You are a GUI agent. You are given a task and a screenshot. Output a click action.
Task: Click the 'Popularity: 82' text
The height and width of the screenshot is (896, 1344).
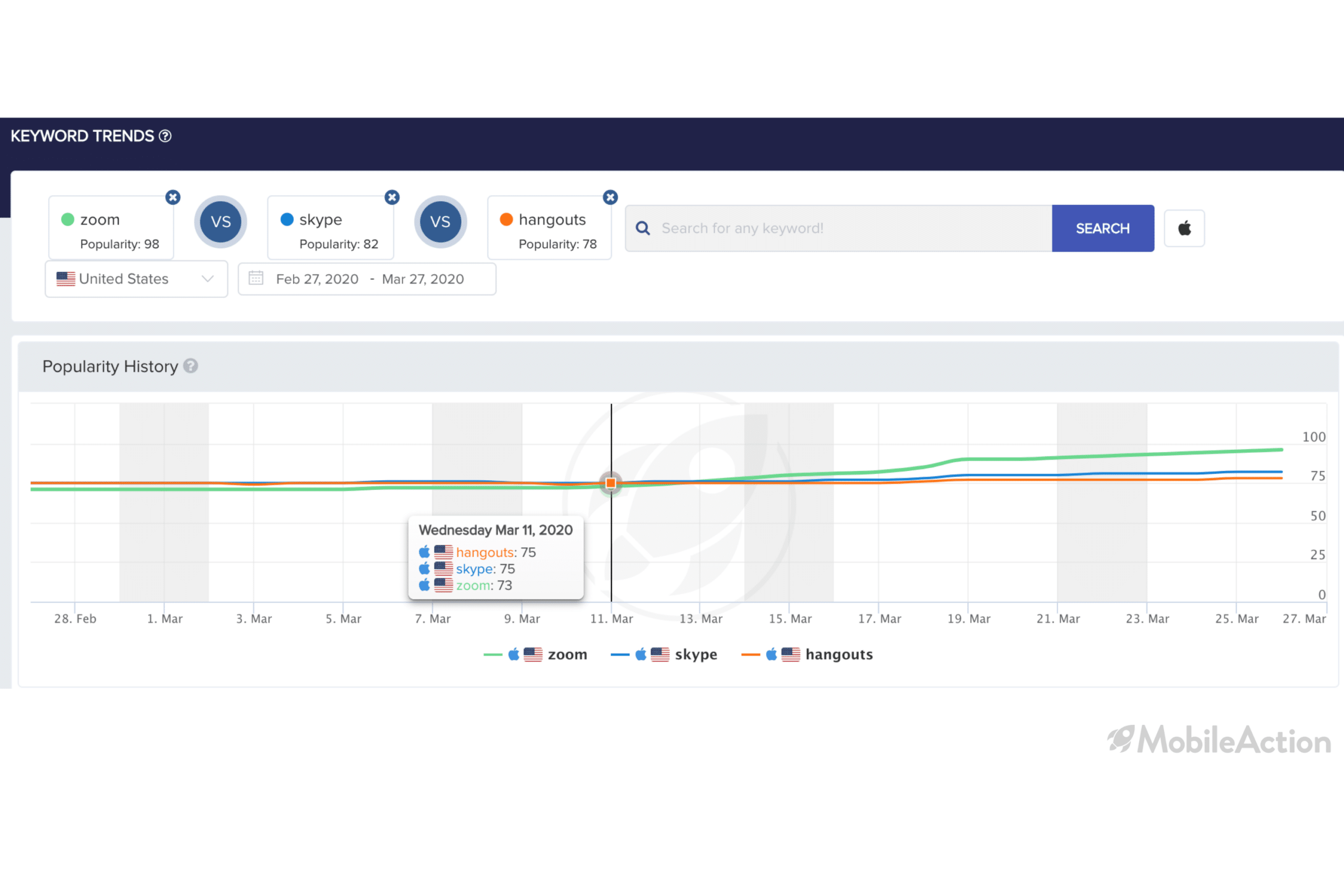[x=339, y=244]
